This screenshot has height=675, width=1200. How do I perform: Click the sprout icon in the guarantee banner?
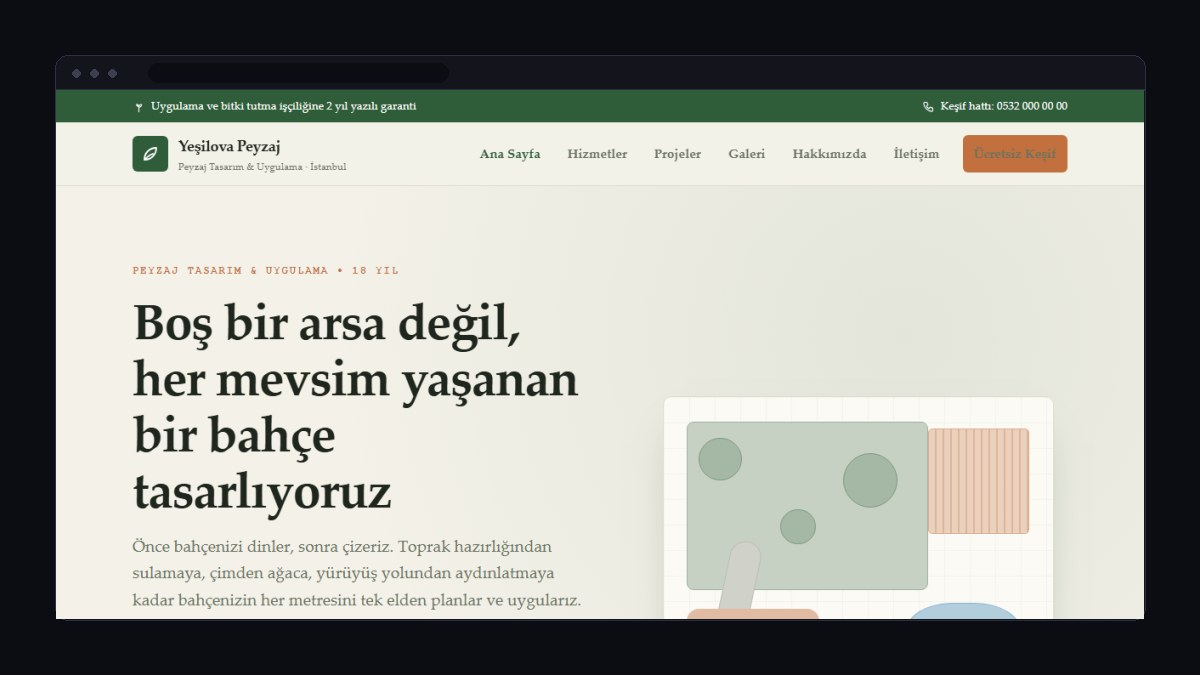(138, 106)
